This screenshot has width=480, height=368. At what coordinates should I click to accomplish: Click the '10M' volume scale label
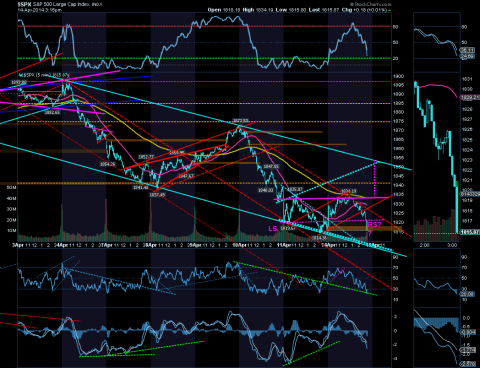[x=12, y=230]
